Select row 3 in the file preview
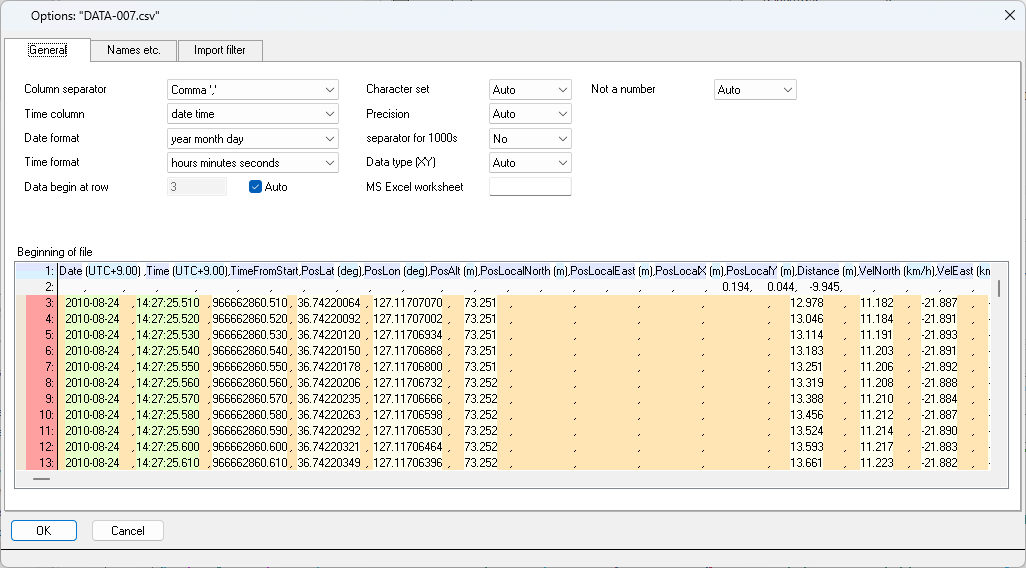 pos(41,302)
